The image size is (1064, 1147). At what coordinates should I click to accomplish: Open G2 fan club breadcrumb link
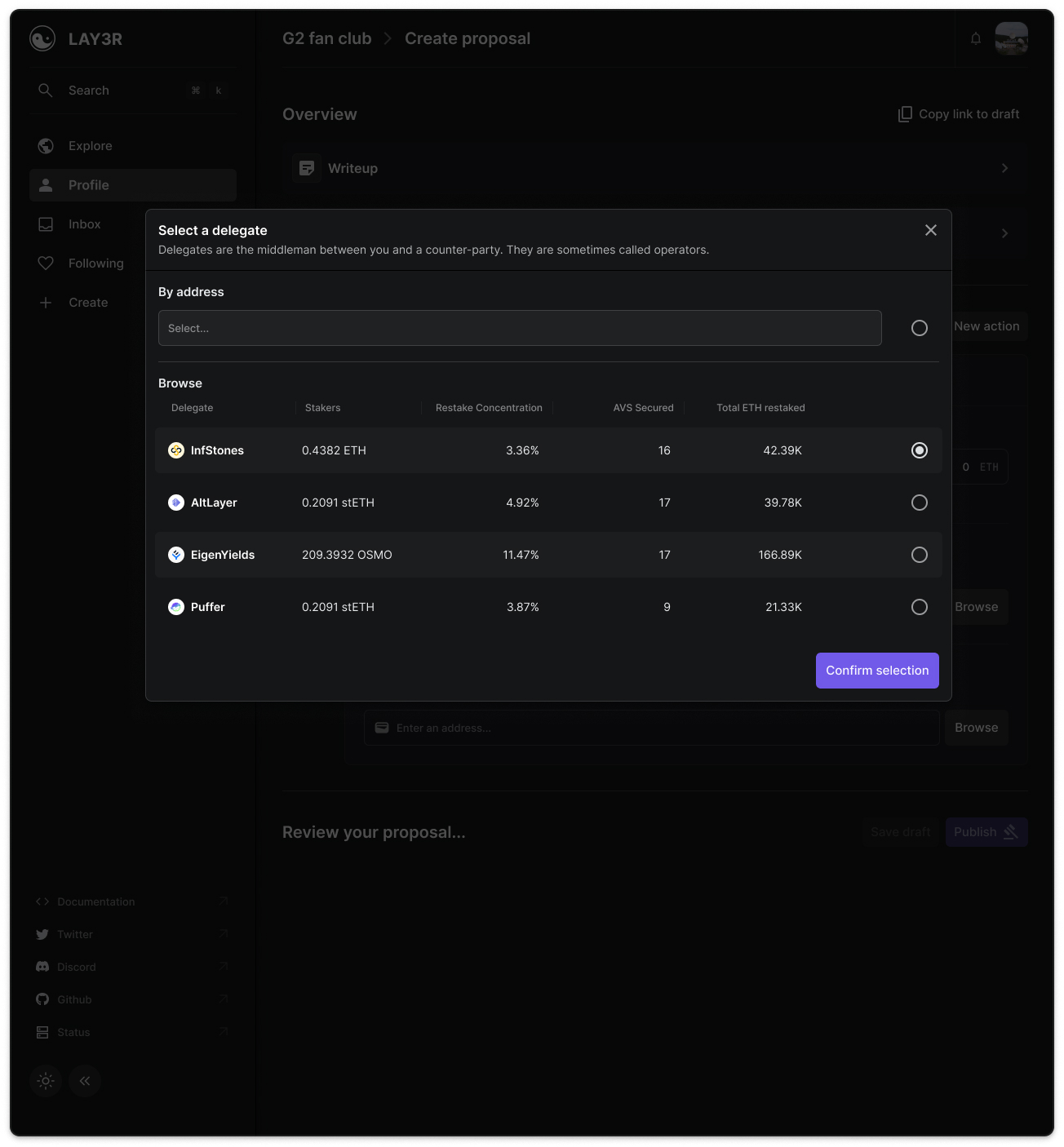[326, 38]
